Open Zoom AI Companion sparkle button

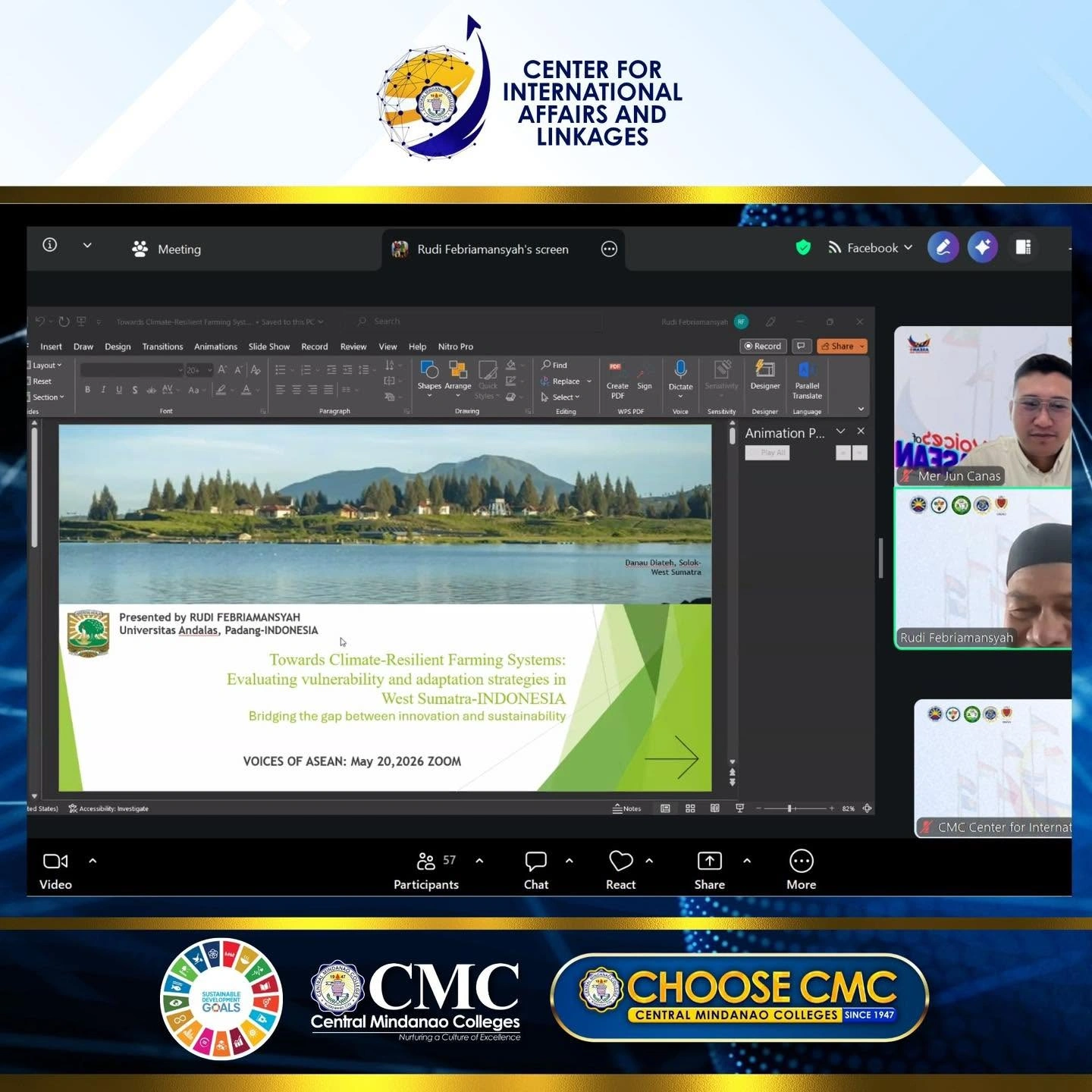(x=983, y=247)
